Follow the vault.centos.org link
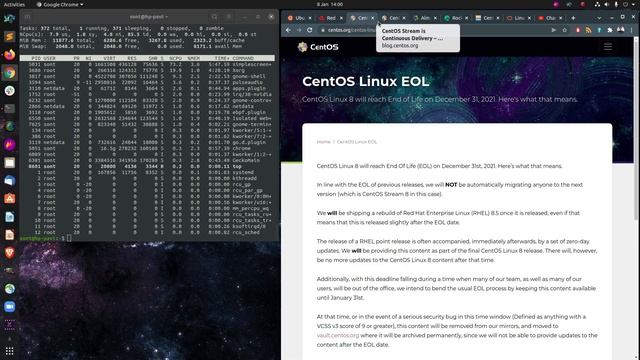Image resolution: width=640 pixels, height=360 pixels. click(338, 336)
